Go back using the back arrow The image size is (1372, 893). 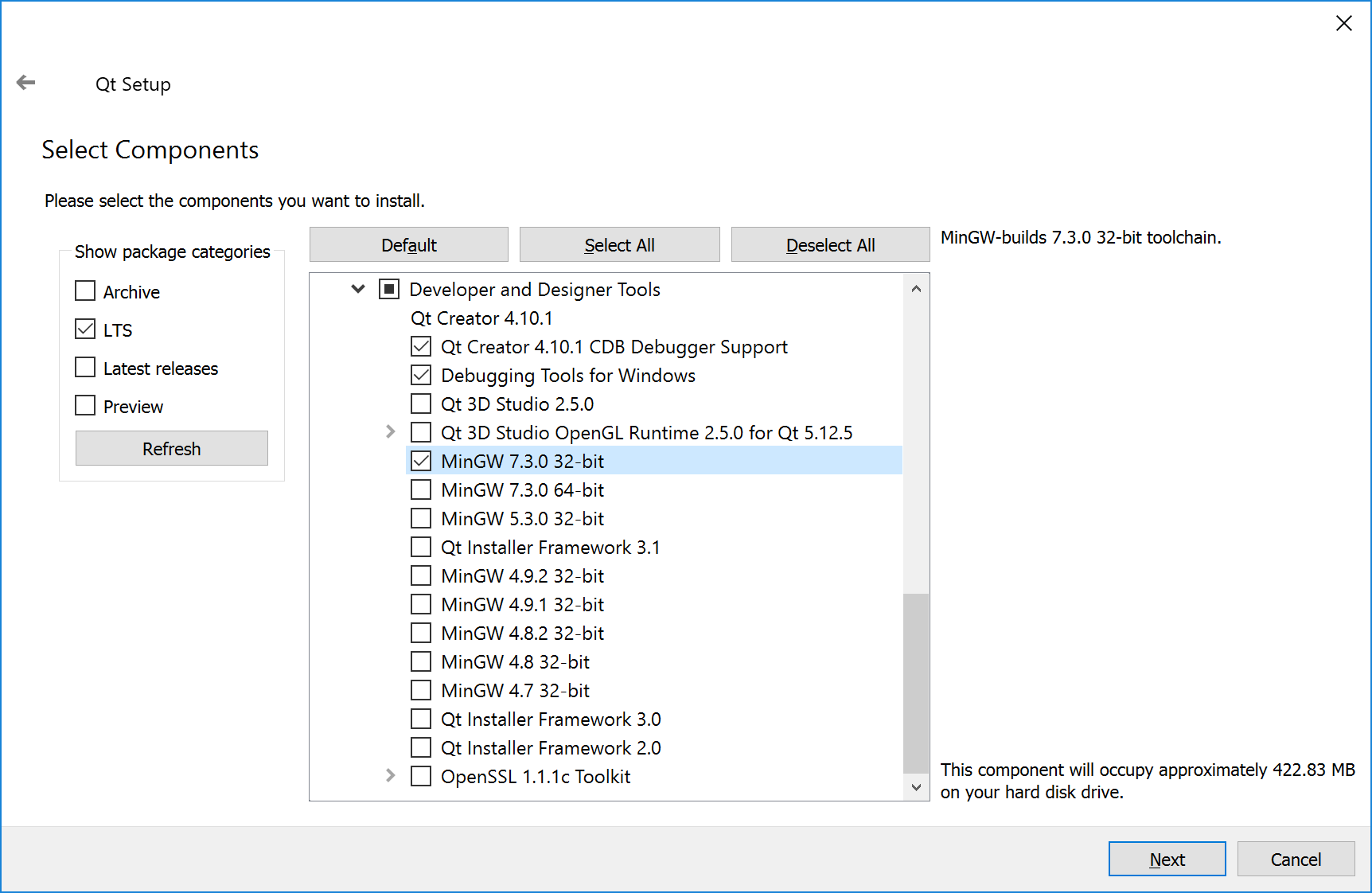point(26,83)
